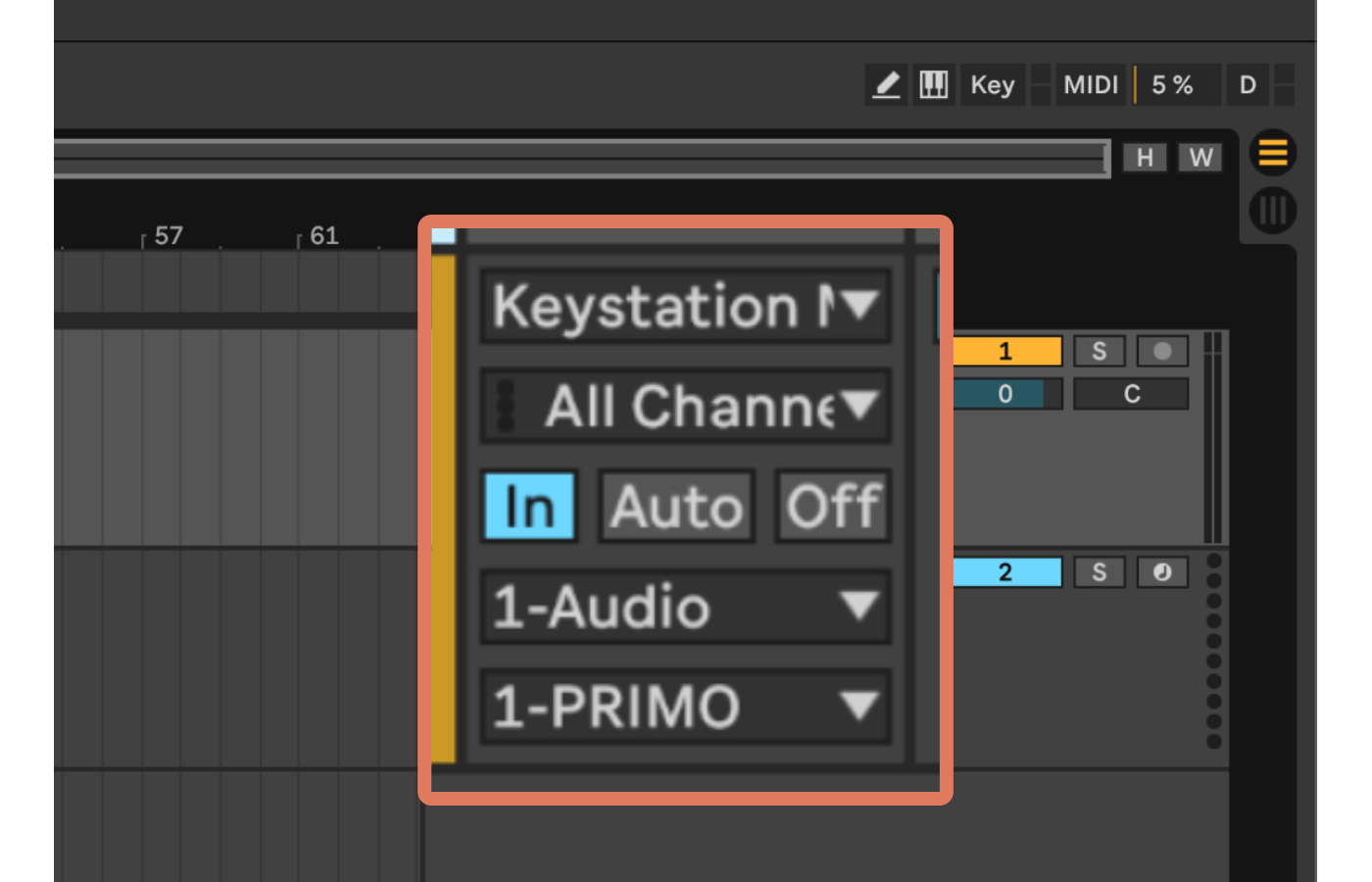Click the track 1 volume field showing 0
The width and height of the screenshot is (1372, 882).
click(1006, 394)
